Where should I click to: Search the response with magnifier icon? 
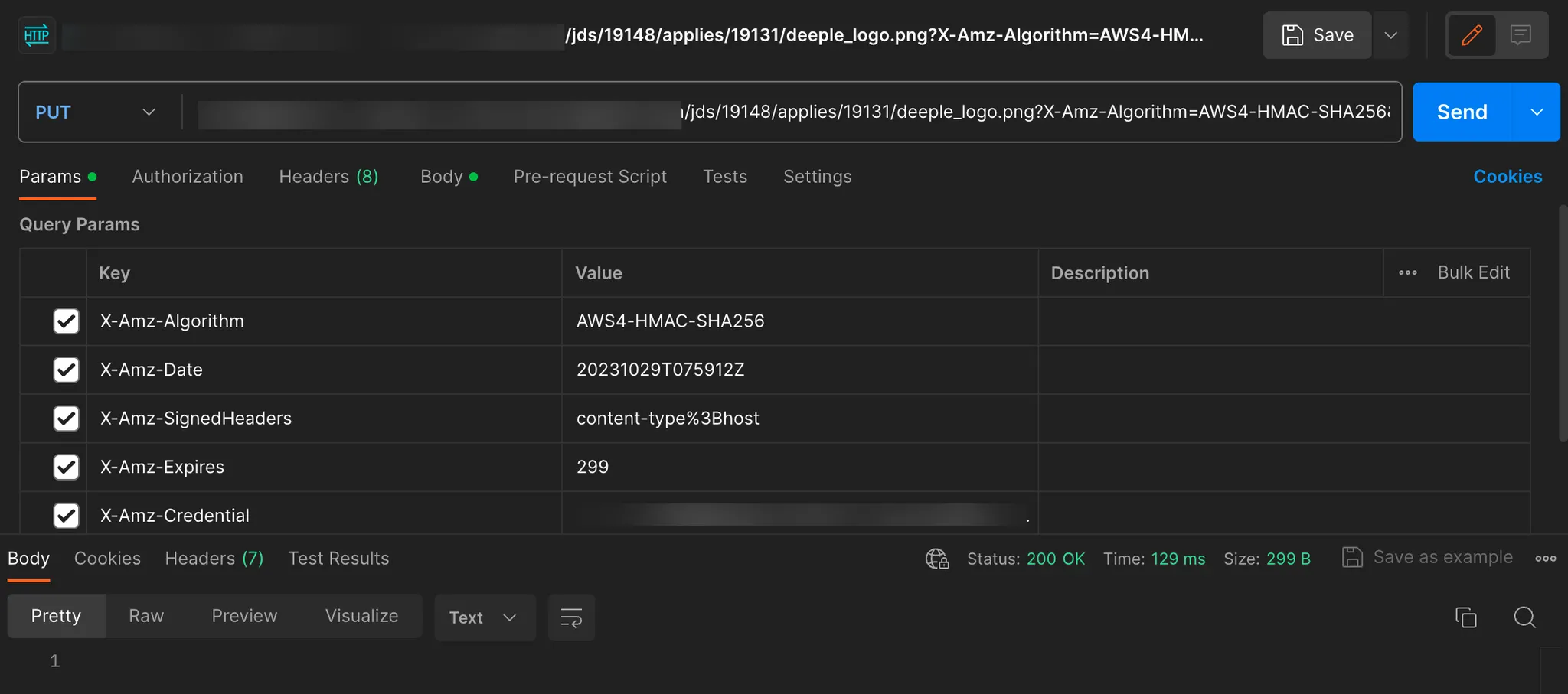[1524, 617]
